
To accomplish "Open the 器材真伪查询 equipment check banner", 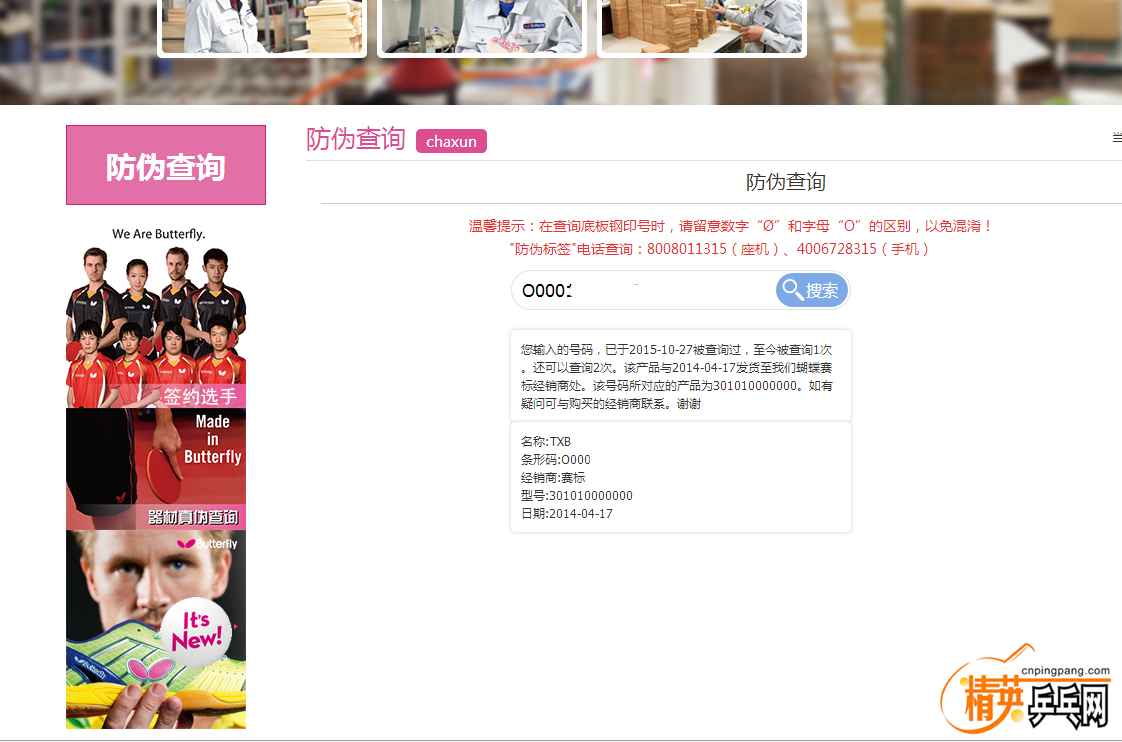I will click(x=192, y=517).
